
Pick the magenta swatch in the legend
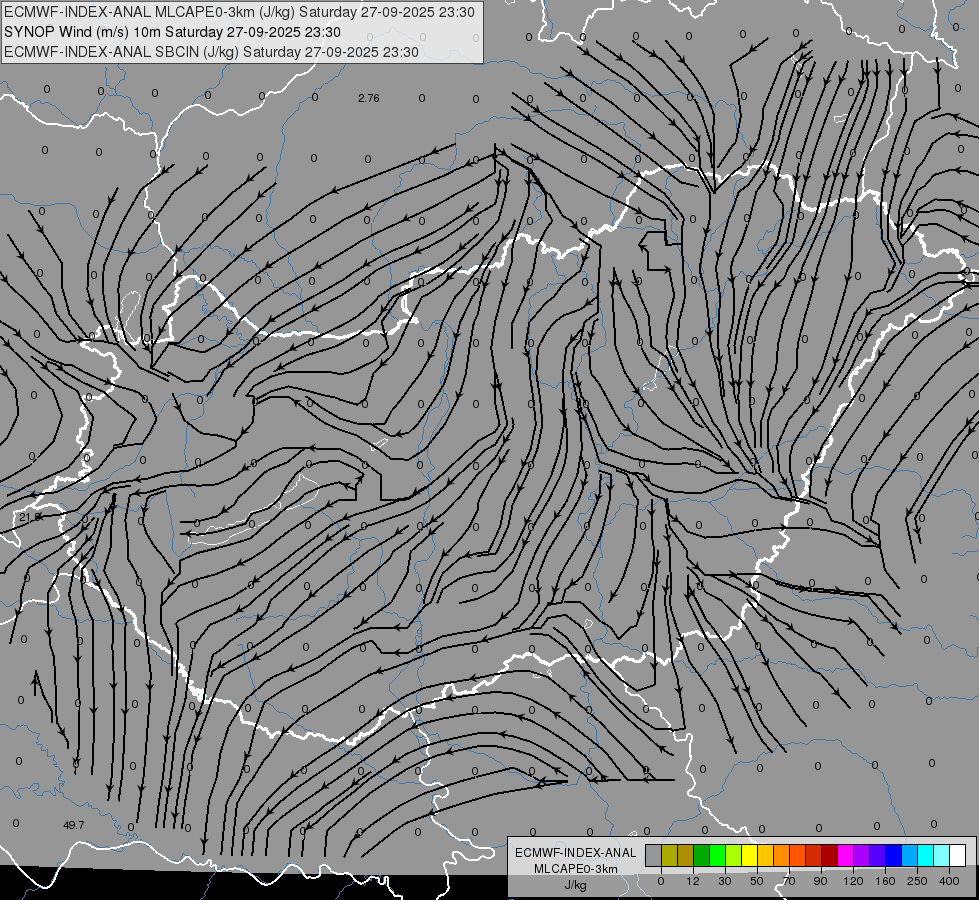click(845, 855)
